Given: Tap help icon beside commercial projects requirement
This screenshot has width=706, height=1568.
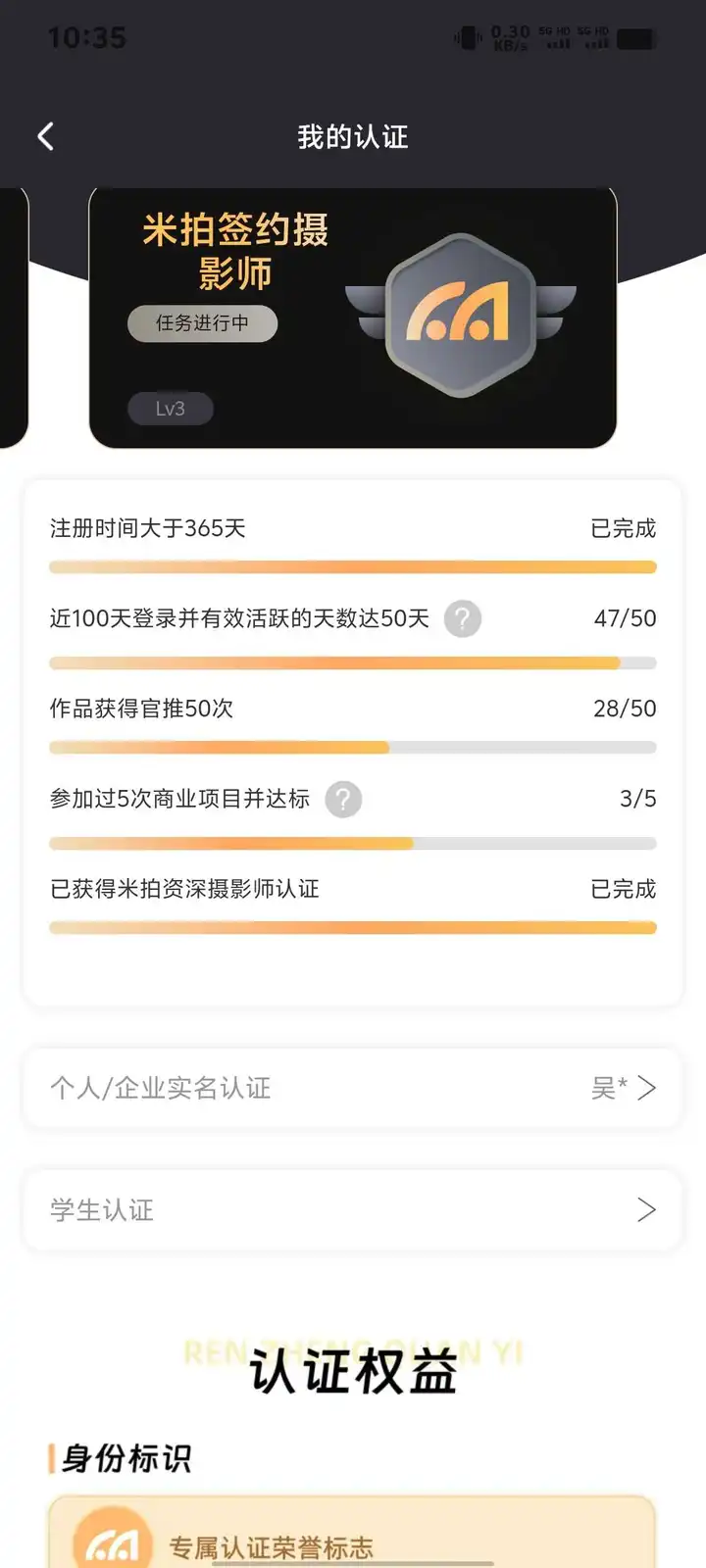Looking at the screenshot, I should point(343,800).
